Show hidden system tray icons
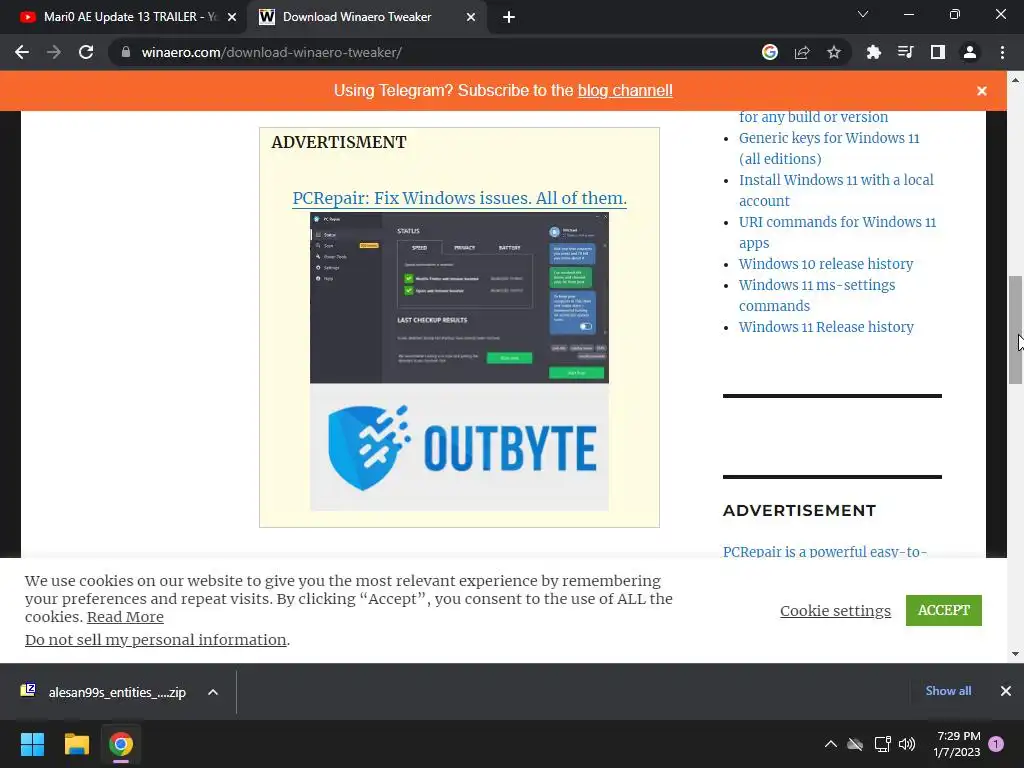1024x768 pixels. [831, 744]
